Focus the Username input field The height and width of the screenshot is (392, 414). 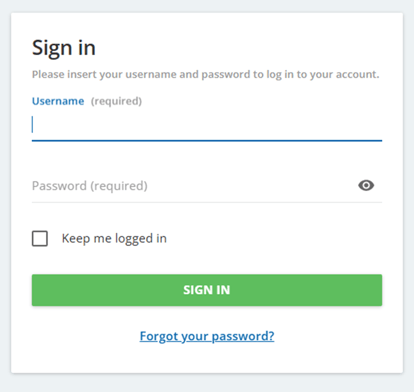click(207, 125)
